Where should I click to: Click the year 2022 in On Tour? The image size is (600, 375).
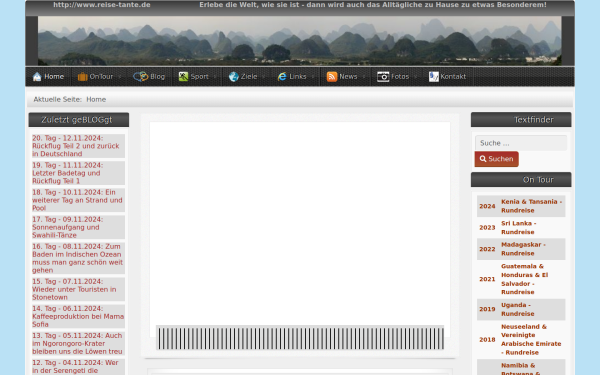[487, 249]
